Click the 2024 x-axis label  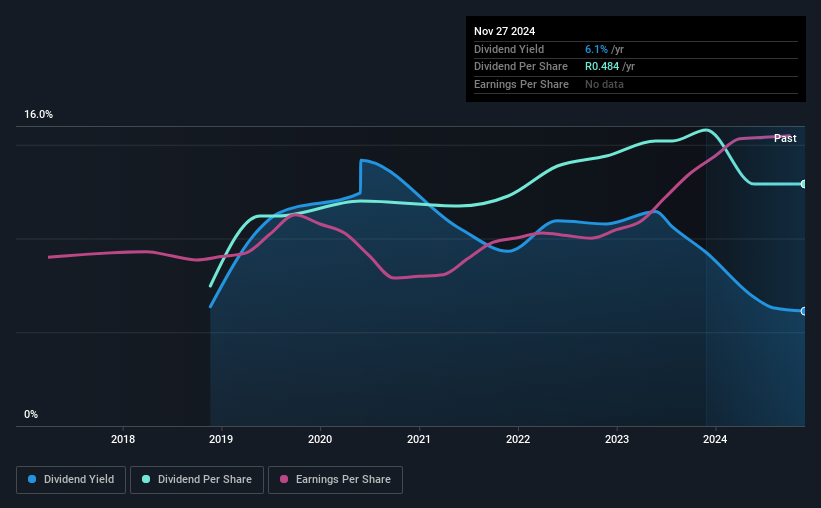pyautogui.click(x=715, y=439)
